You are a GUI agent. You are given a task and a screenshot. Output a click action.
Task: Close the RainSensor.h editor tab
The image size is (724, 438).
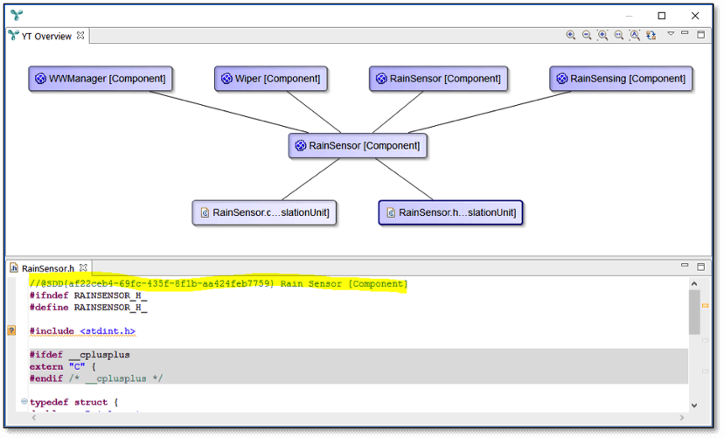[83, 268]
